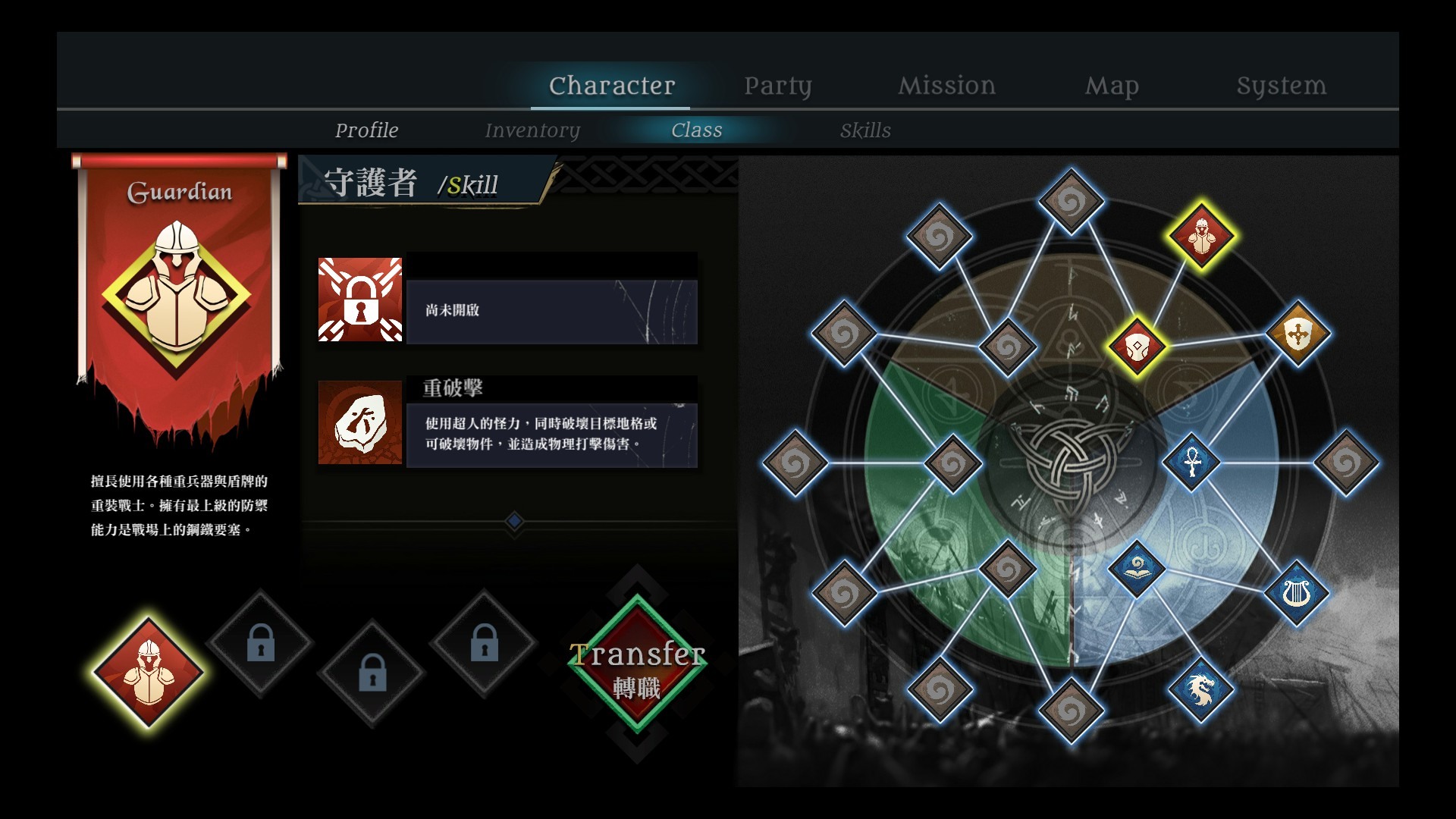Open the Mission tab
The width and height of the screenshot is (1456, 819).
tap(946, 86)
